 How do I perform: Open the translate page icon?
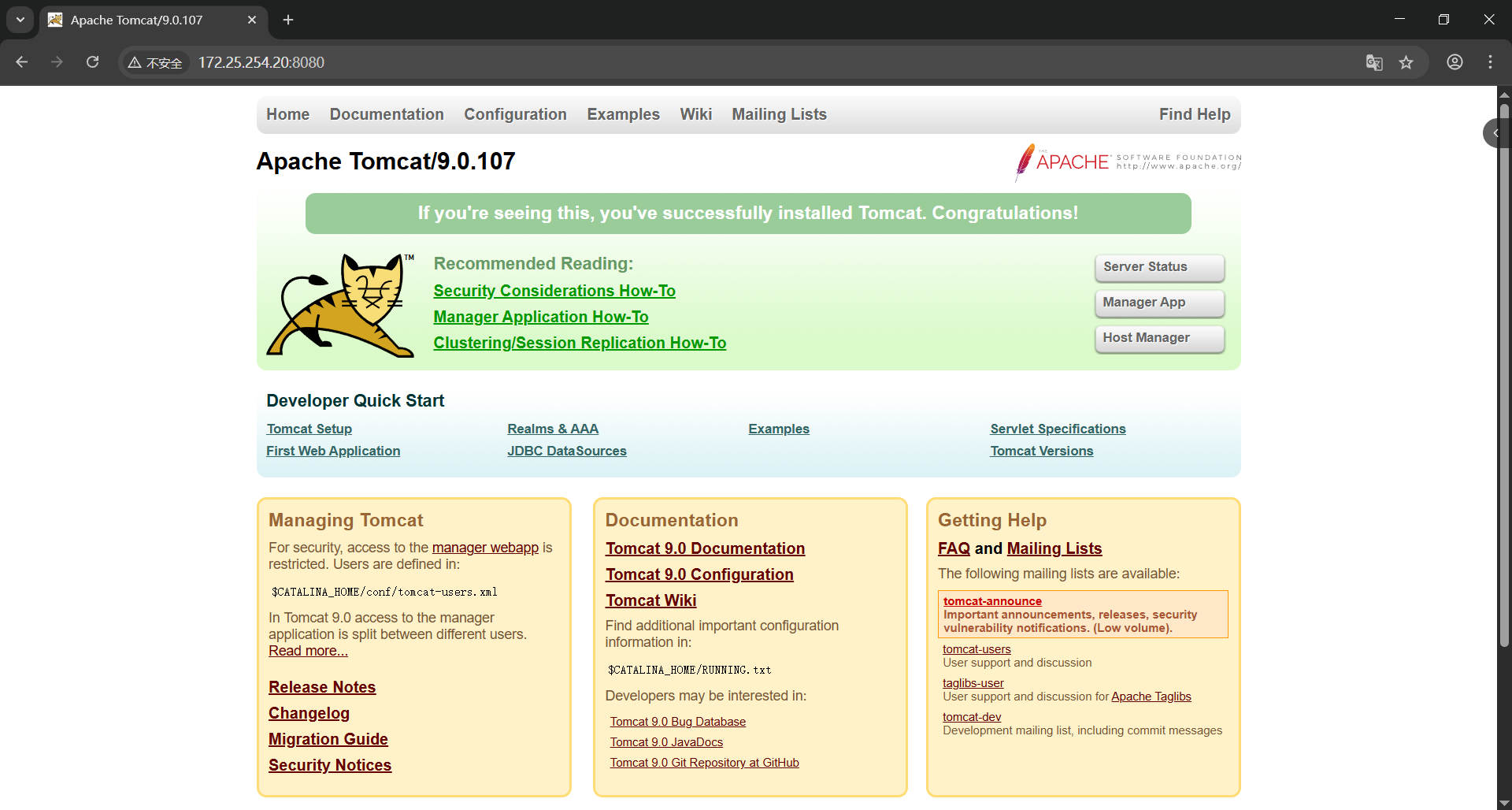[1374, 62]
